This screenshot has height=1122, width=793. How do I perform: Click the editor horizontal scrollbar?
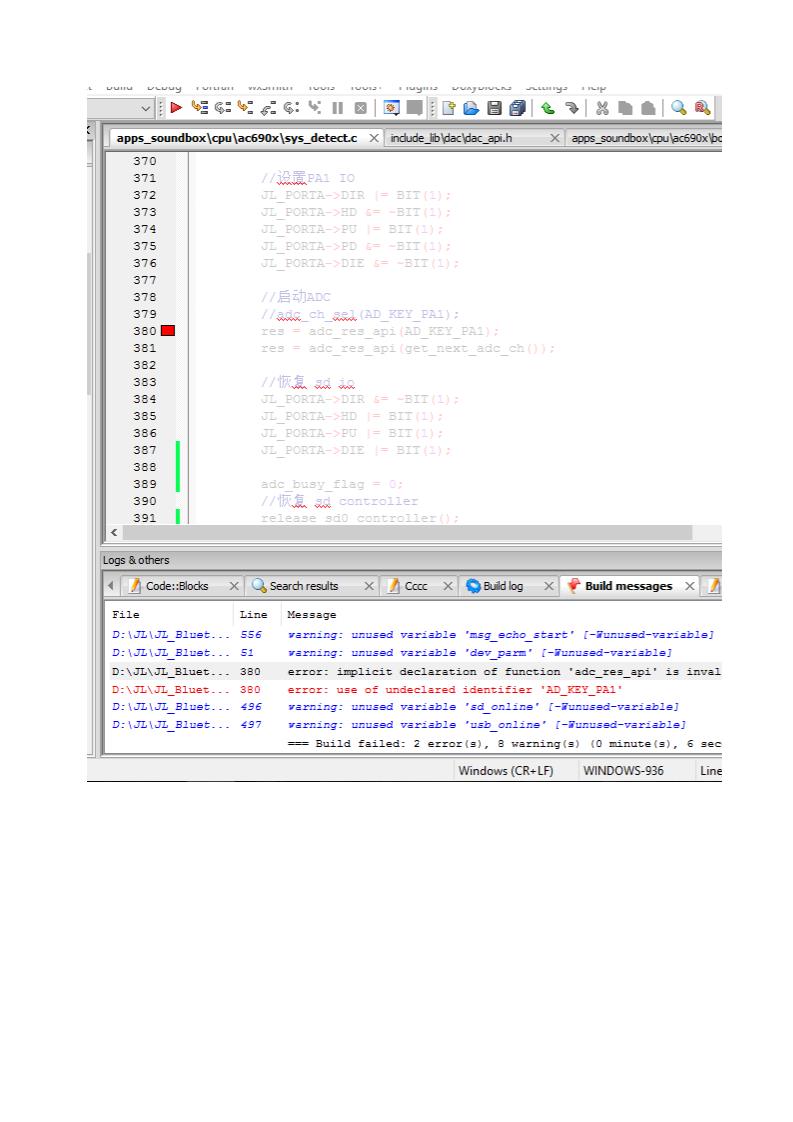click(x=400, y=532)
